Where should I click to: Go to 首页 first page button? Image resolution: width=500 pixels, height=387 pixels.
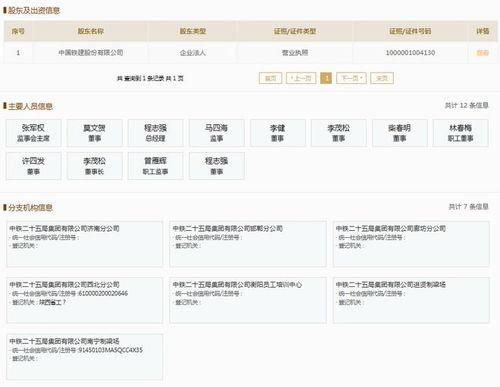pyautogui.click(x=270, y=78)
